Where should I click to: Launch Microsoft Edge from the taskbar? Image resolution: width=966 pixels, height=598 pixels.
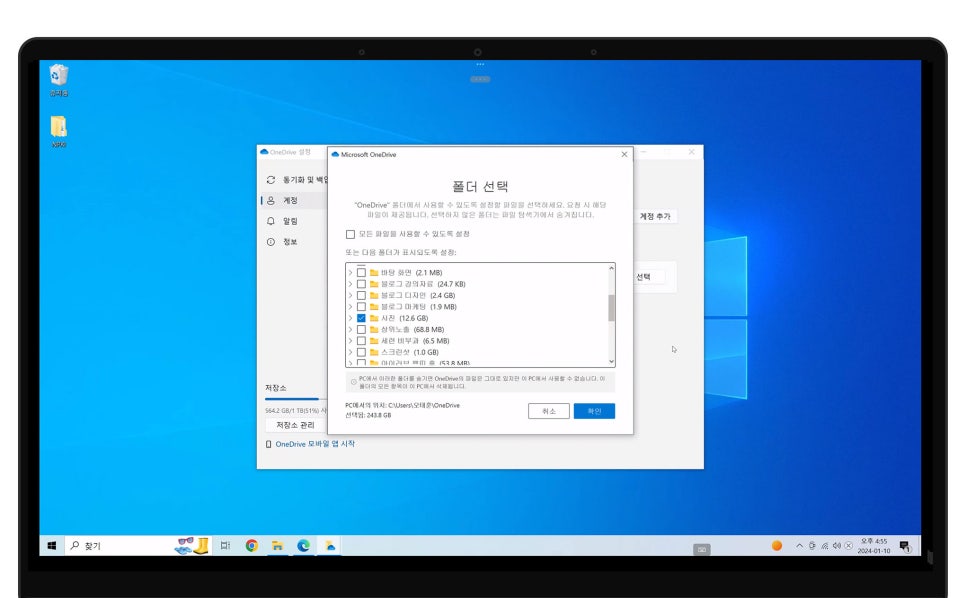[x=303, y=546]
